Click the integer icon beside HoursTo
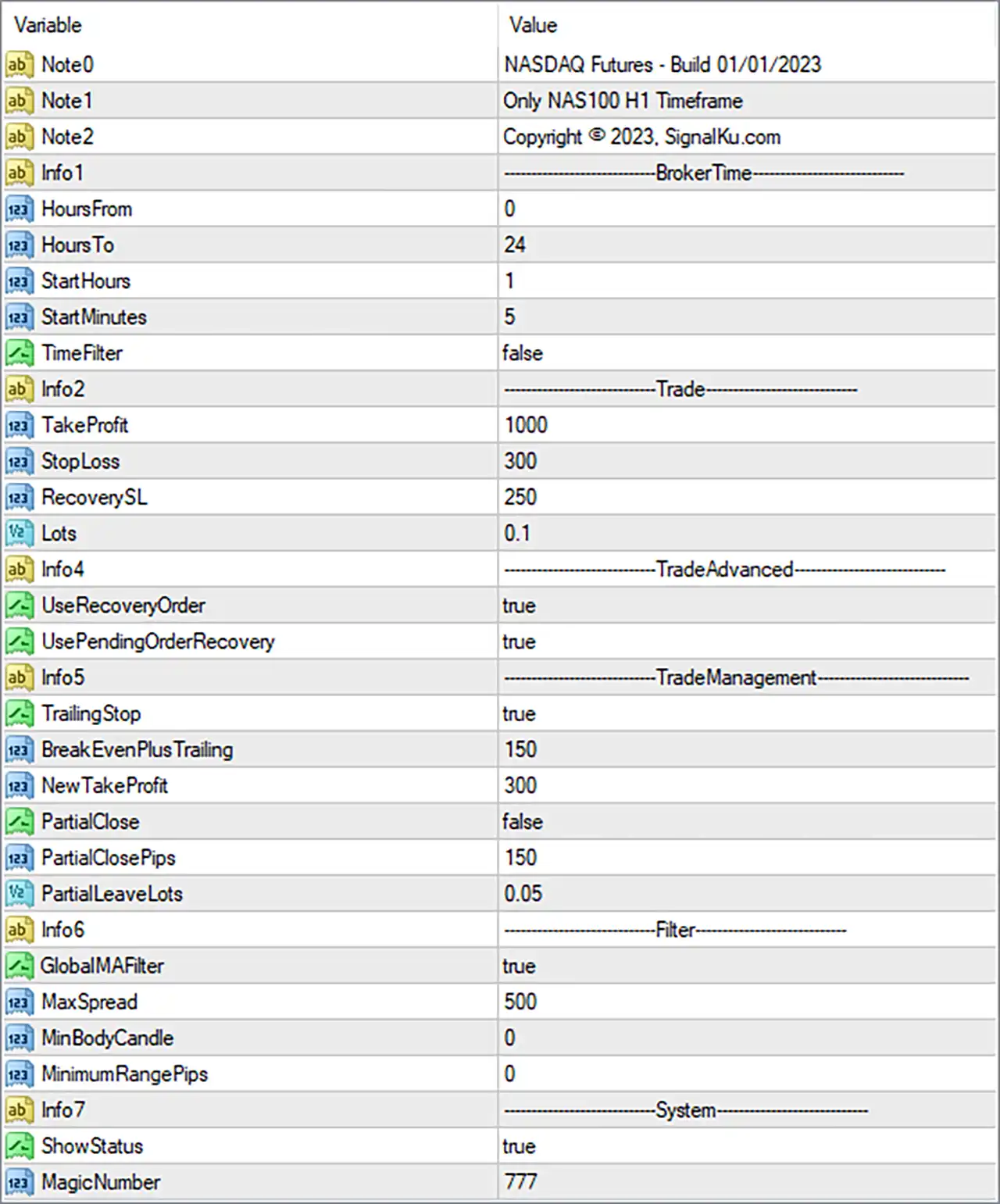 19,245
